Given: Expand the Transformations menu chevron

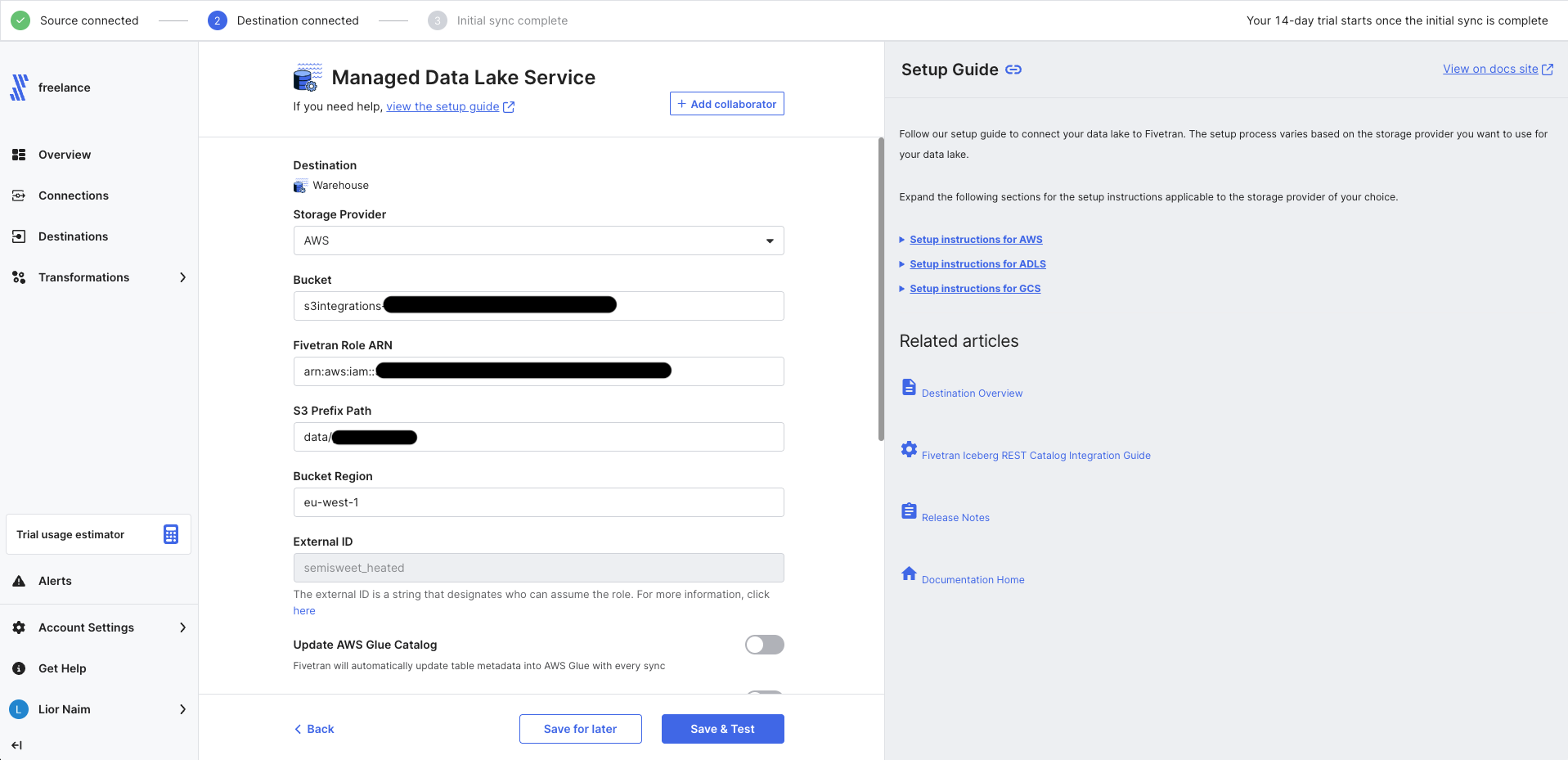Looking at the screenshot, I should 182,277.
